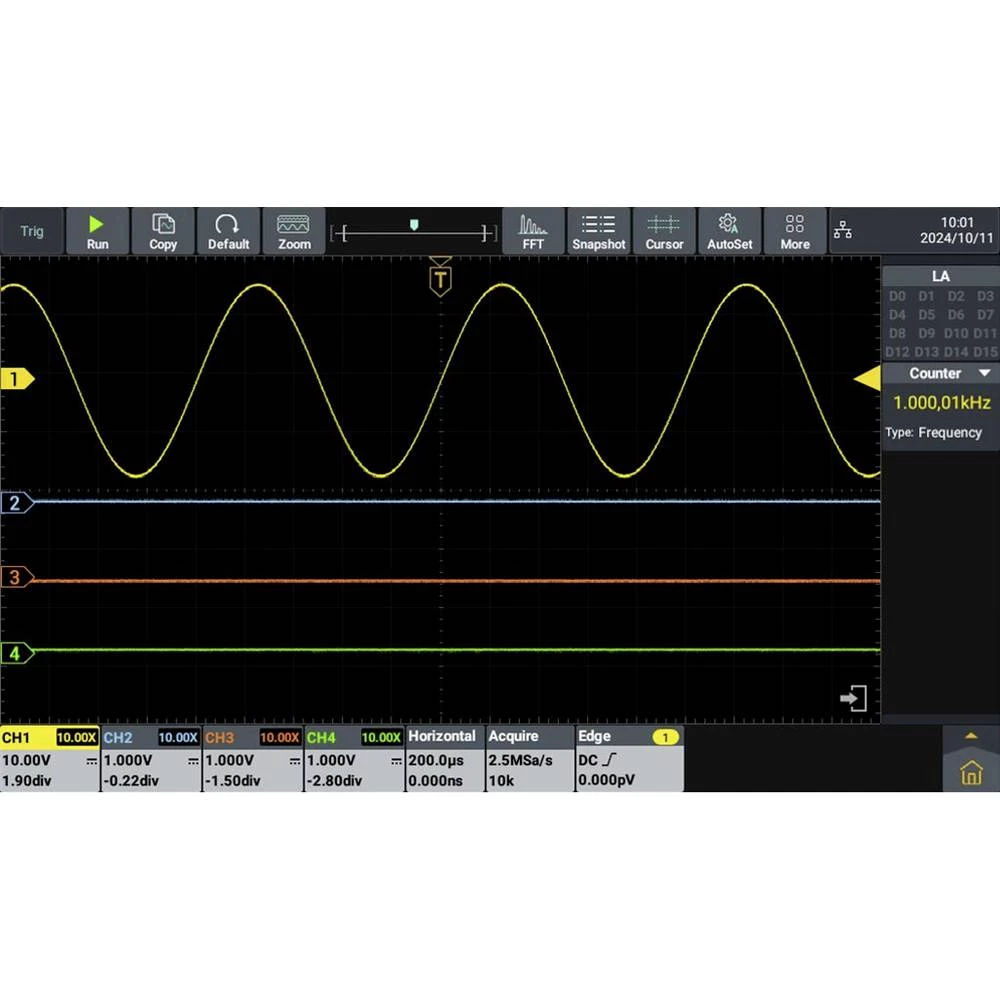Open the Zoom waveform tool
The height and width of the screenshot is (1000, 1000).
coord(294,231)
